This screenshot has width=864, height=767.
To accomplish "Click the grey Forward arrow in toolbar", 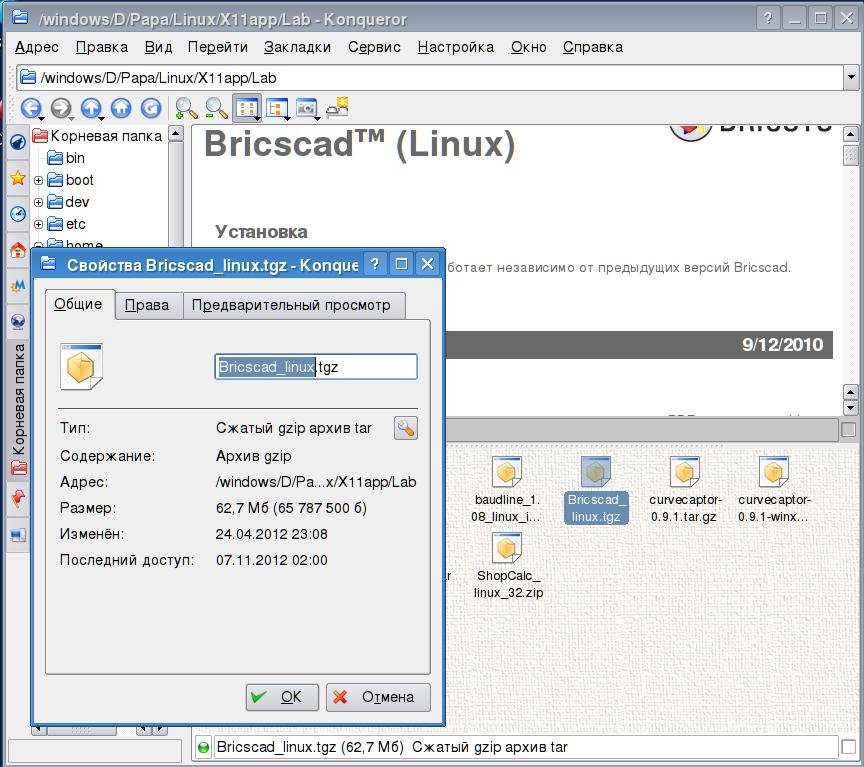I will click(61, 108).
